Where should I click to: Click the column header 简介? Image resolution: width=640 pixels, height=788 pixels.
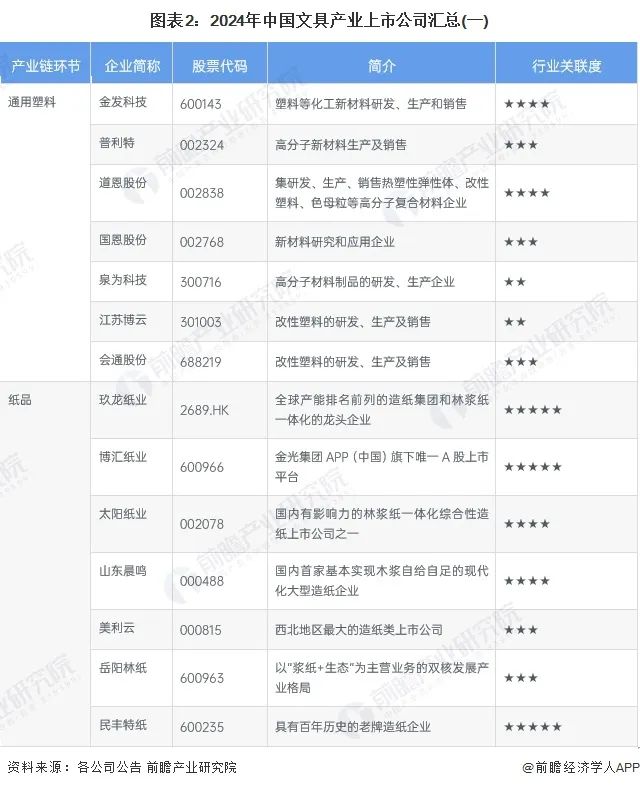[x=381, y=66]
